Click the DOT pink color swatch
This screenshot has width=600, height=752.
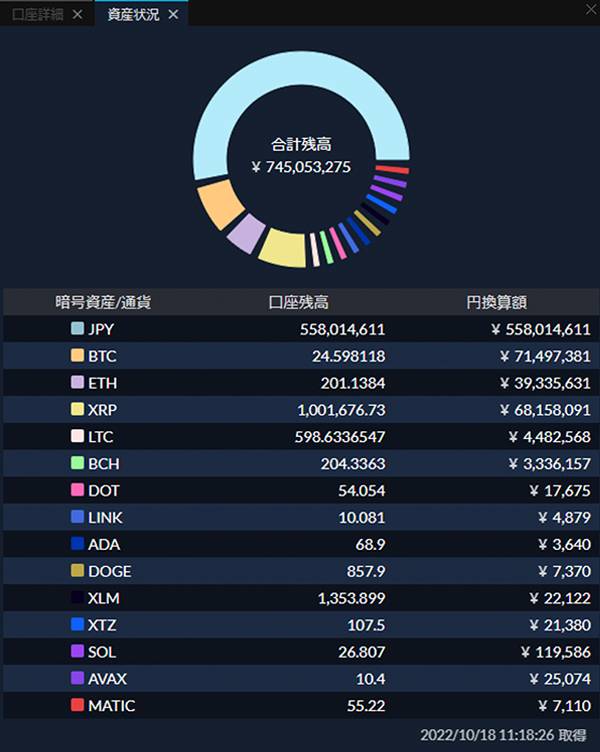(x=77, y=490)
